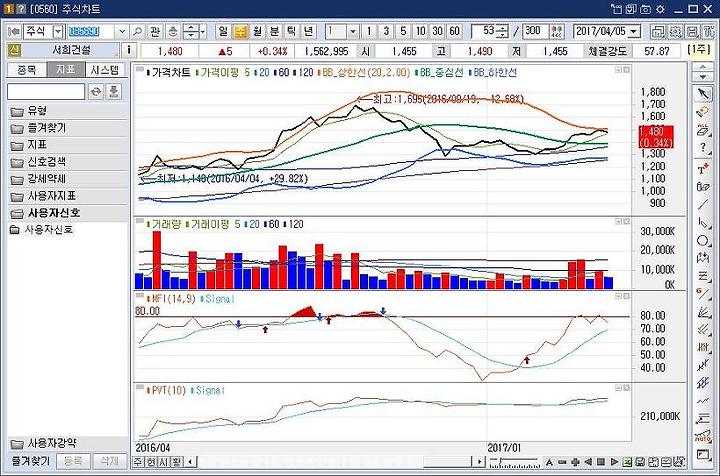
Task: Select the arrow pointer tool
Action: tap(703, 94)
